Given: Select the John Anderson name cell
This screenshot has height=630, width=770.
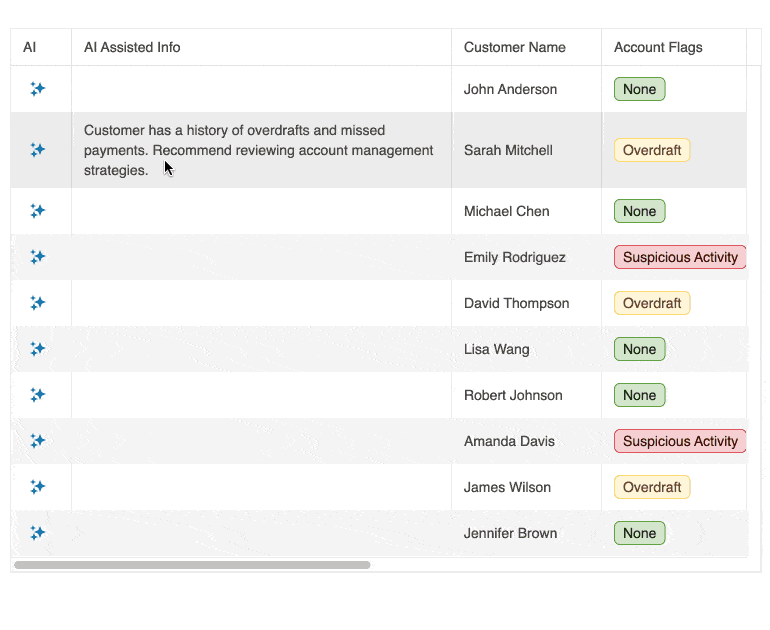Looking at the screenshot, I should [x=510, y=89].
